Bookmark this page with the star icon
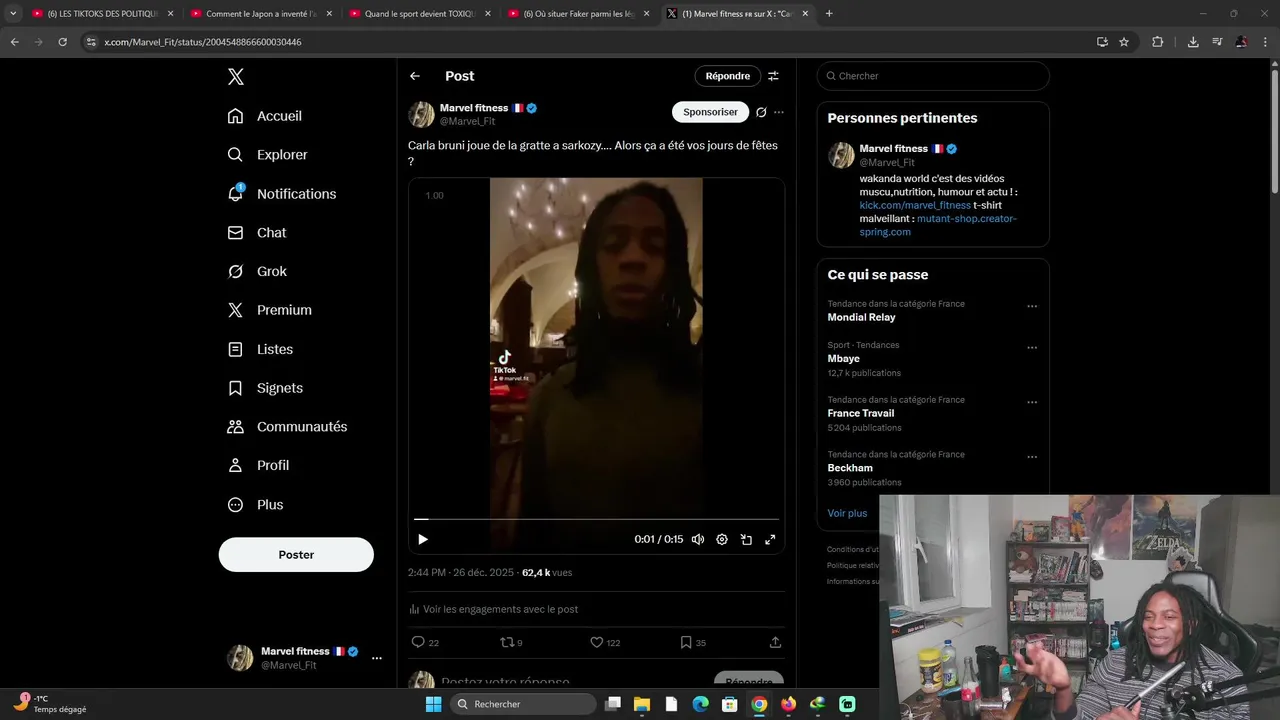Image resolution: width=1280 pixels, height=720 pixels. (x=1124, y=42)
